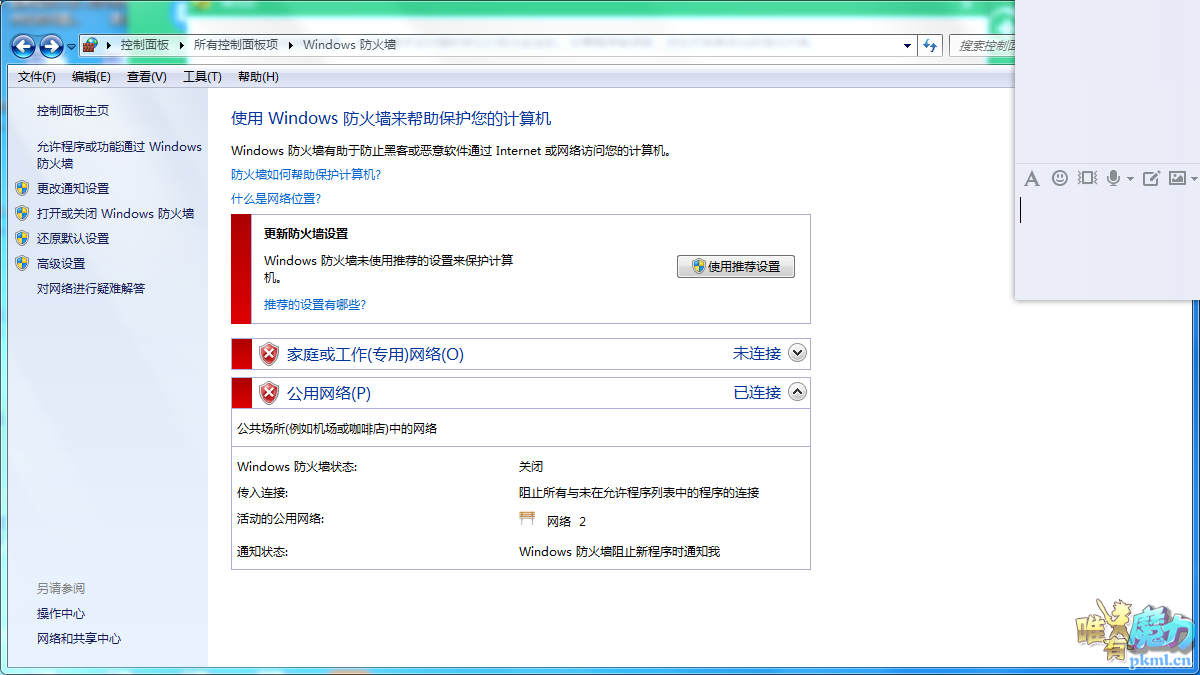
Task: Click the address bar refresh button
Action: [x=931, y=45]
